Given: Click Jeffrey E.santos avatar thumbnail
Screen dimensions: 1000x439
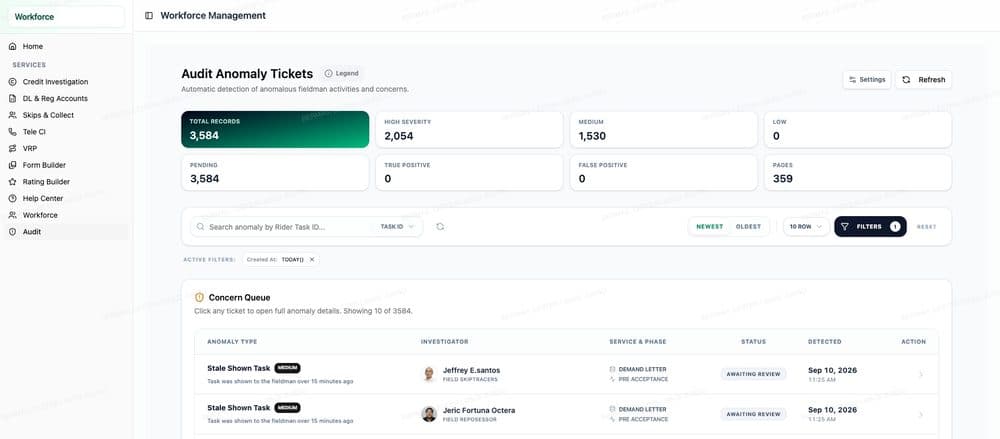Looking at the screenshot, I should pyautogui.click(x=429, y=374).
